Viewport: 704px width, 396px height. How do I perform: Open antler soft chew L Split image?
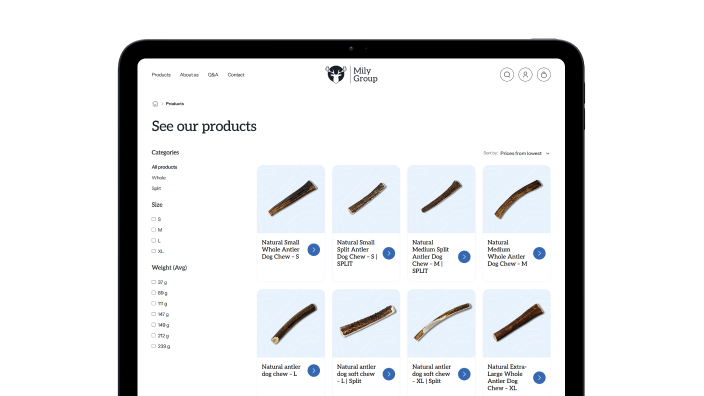click(x=366, y=323)
